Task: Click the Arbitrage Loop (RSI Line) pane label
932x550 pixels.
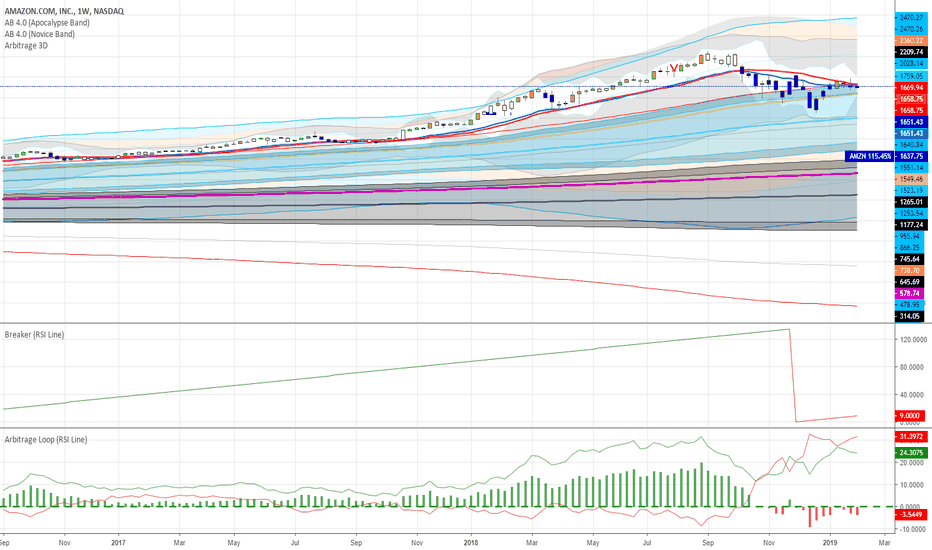Action: tap(46, 439)
